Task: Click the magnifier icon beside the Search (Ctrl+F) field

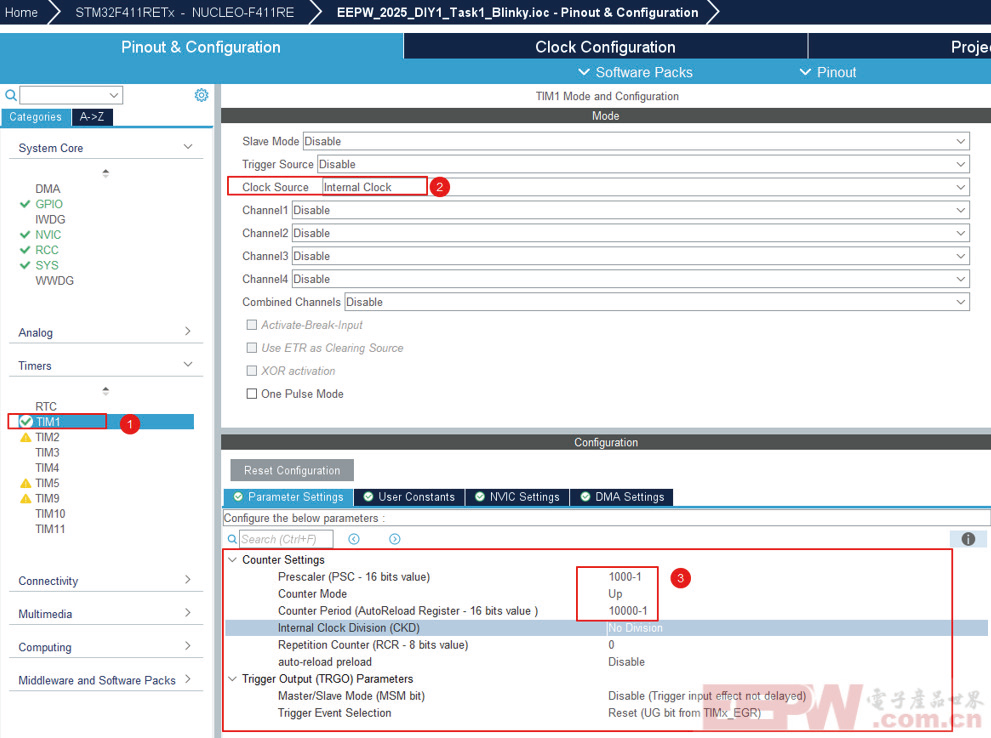Action: 232,539
